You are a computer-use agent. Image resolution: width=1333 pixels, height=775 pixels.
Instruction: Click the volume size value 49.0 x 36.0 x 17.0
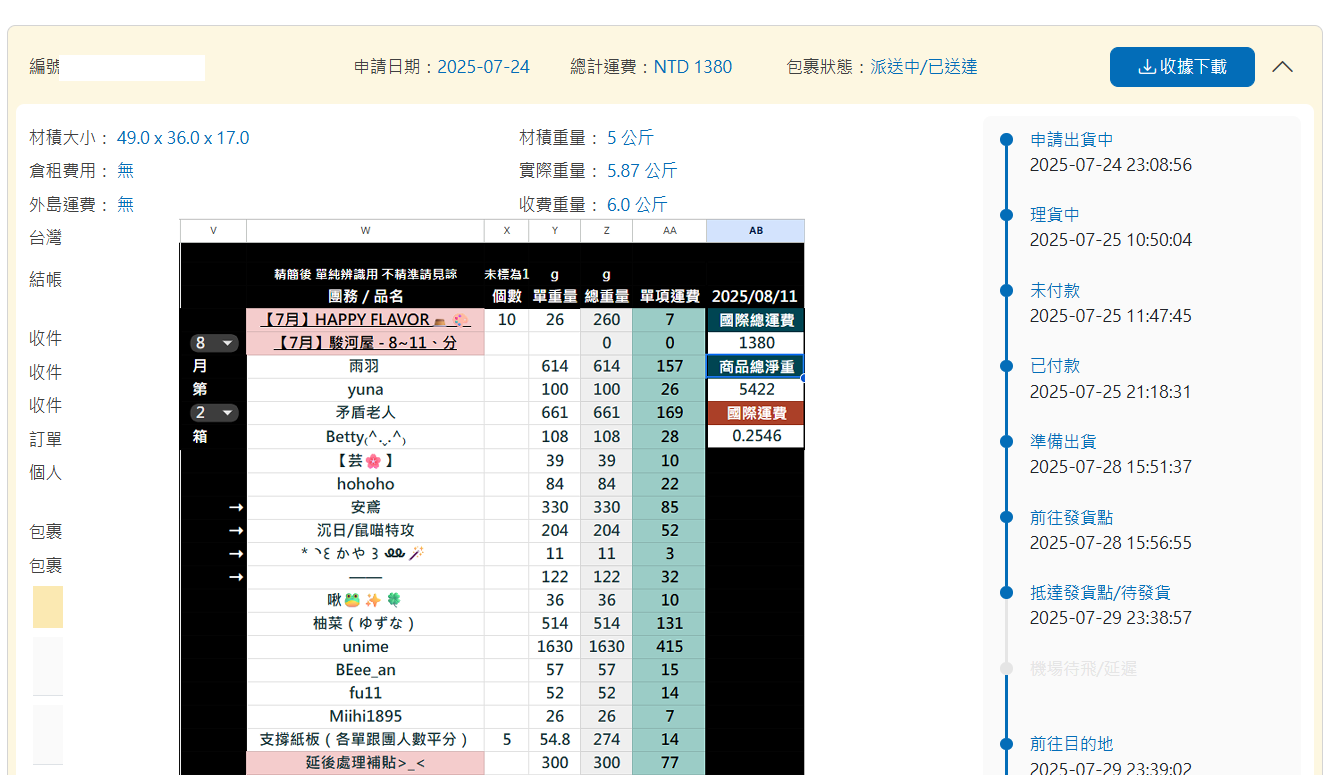click(183, 138)
